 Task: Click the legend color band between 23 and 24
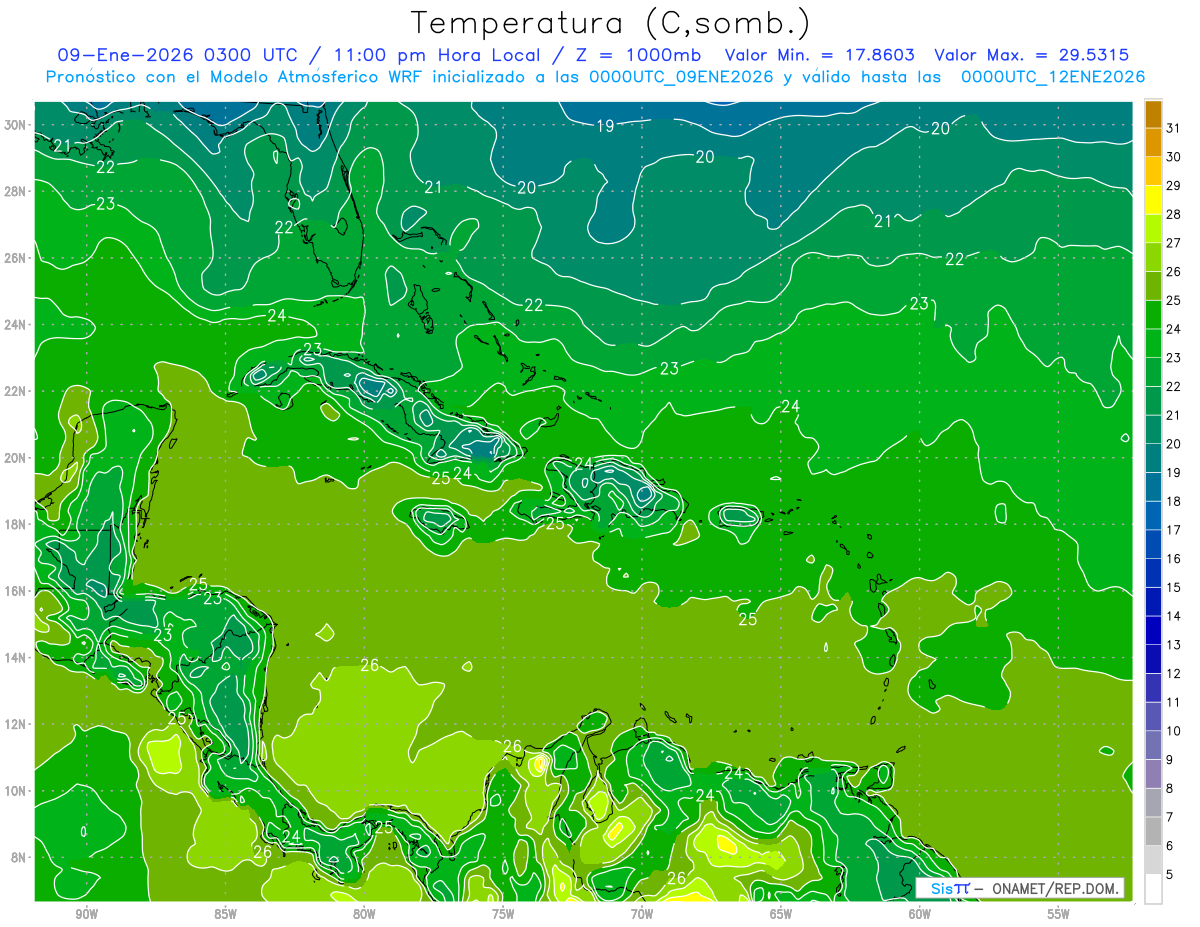pyautogui.click(x=1153, y=343)
